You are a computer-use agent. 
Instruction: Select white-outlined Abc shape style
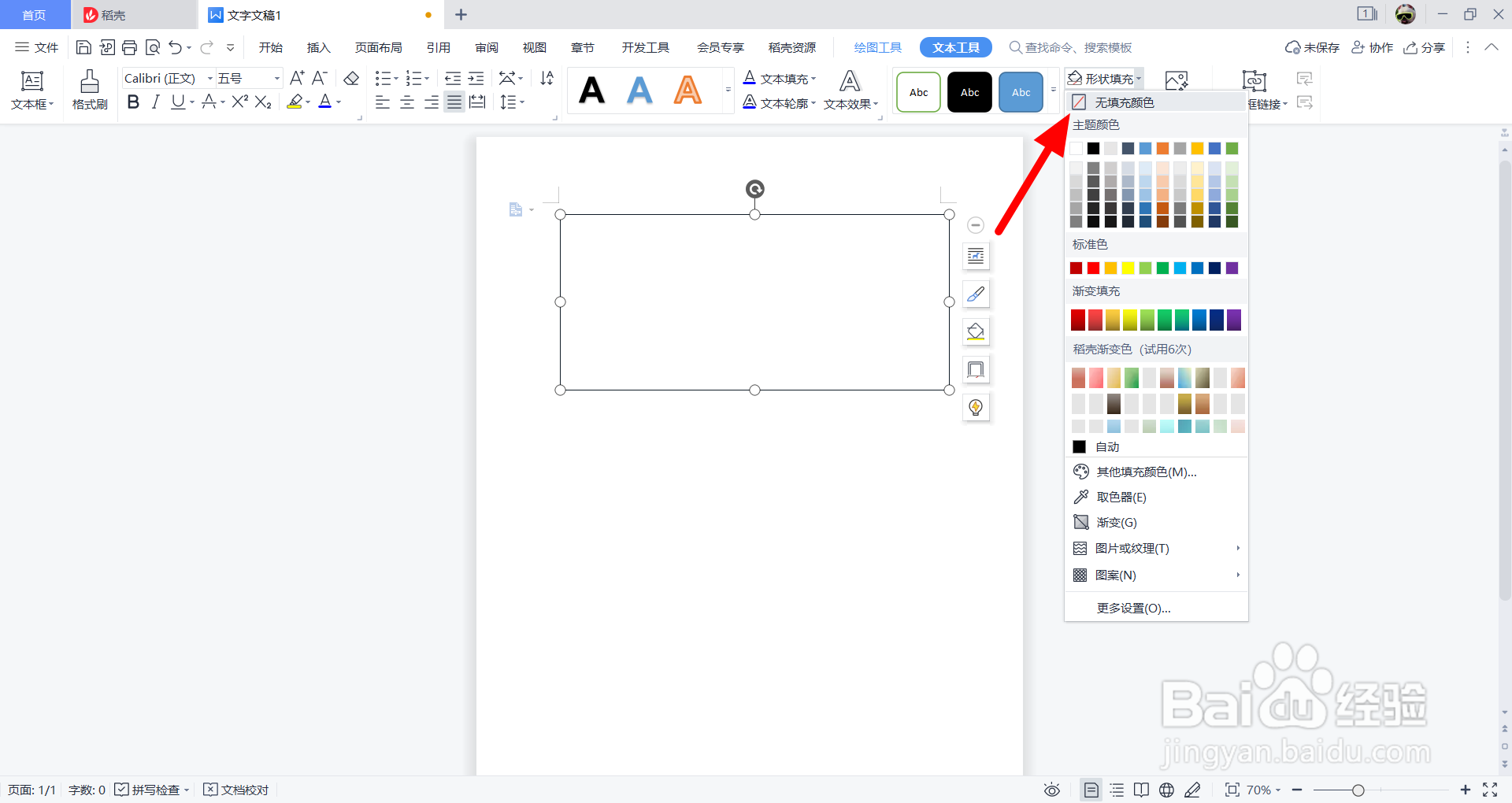(918, 92)
